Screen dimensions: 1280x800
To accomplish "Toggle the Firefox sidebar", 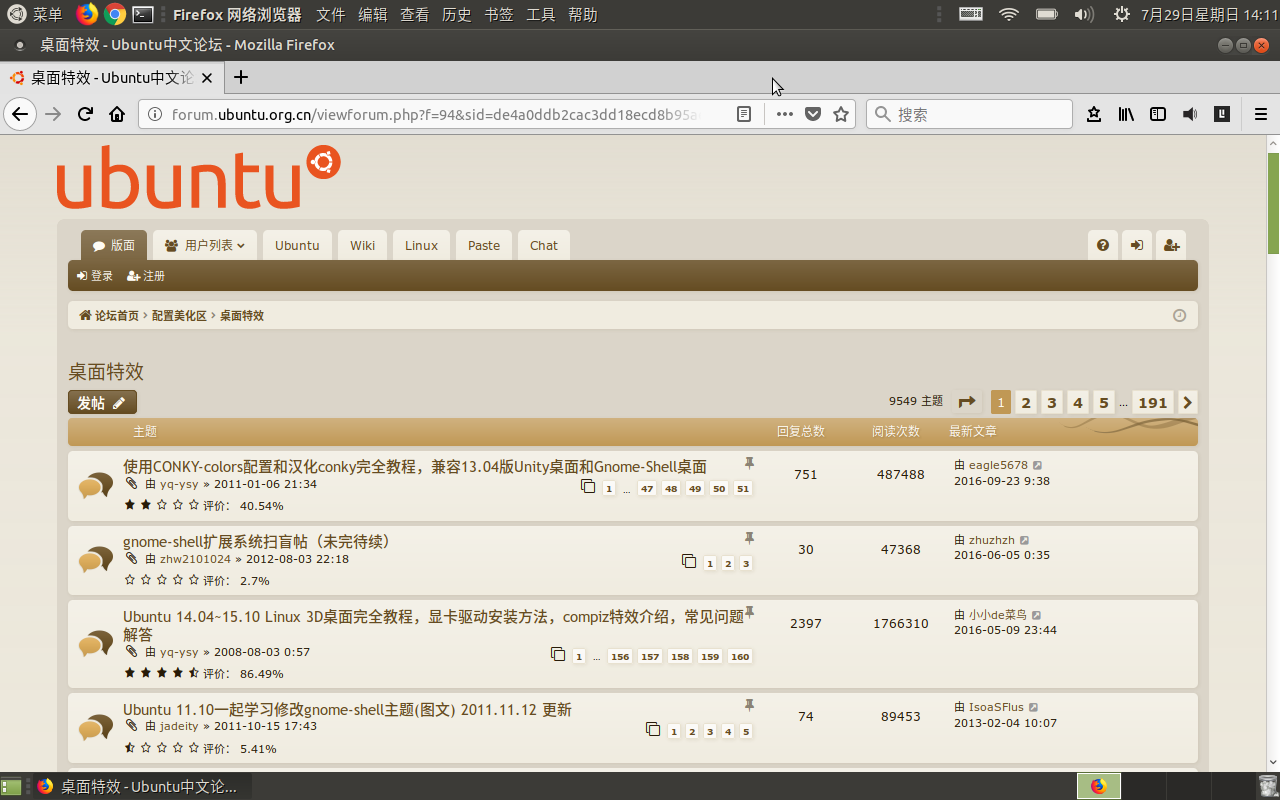I will point(1158,114).
